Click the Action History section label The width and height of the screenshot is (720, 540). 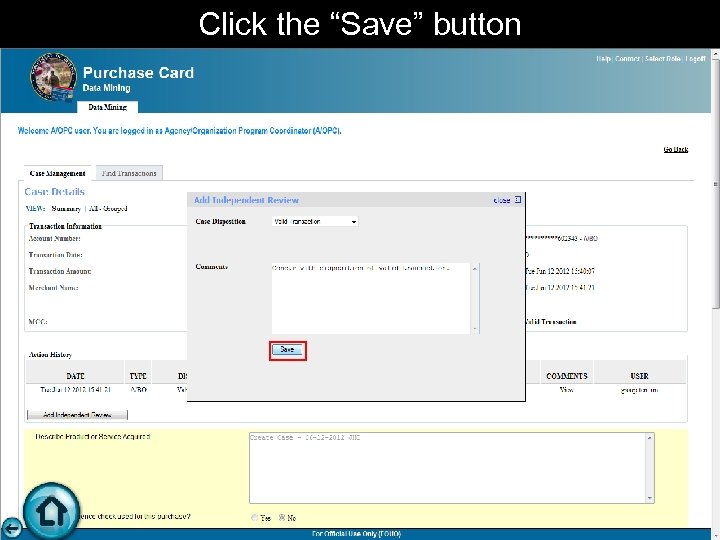tap(50, 354)
